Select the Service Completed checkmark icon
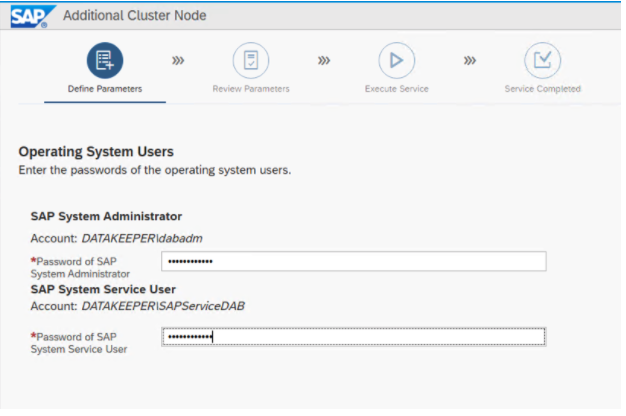626x416 pixels. [x=542, y=60]
